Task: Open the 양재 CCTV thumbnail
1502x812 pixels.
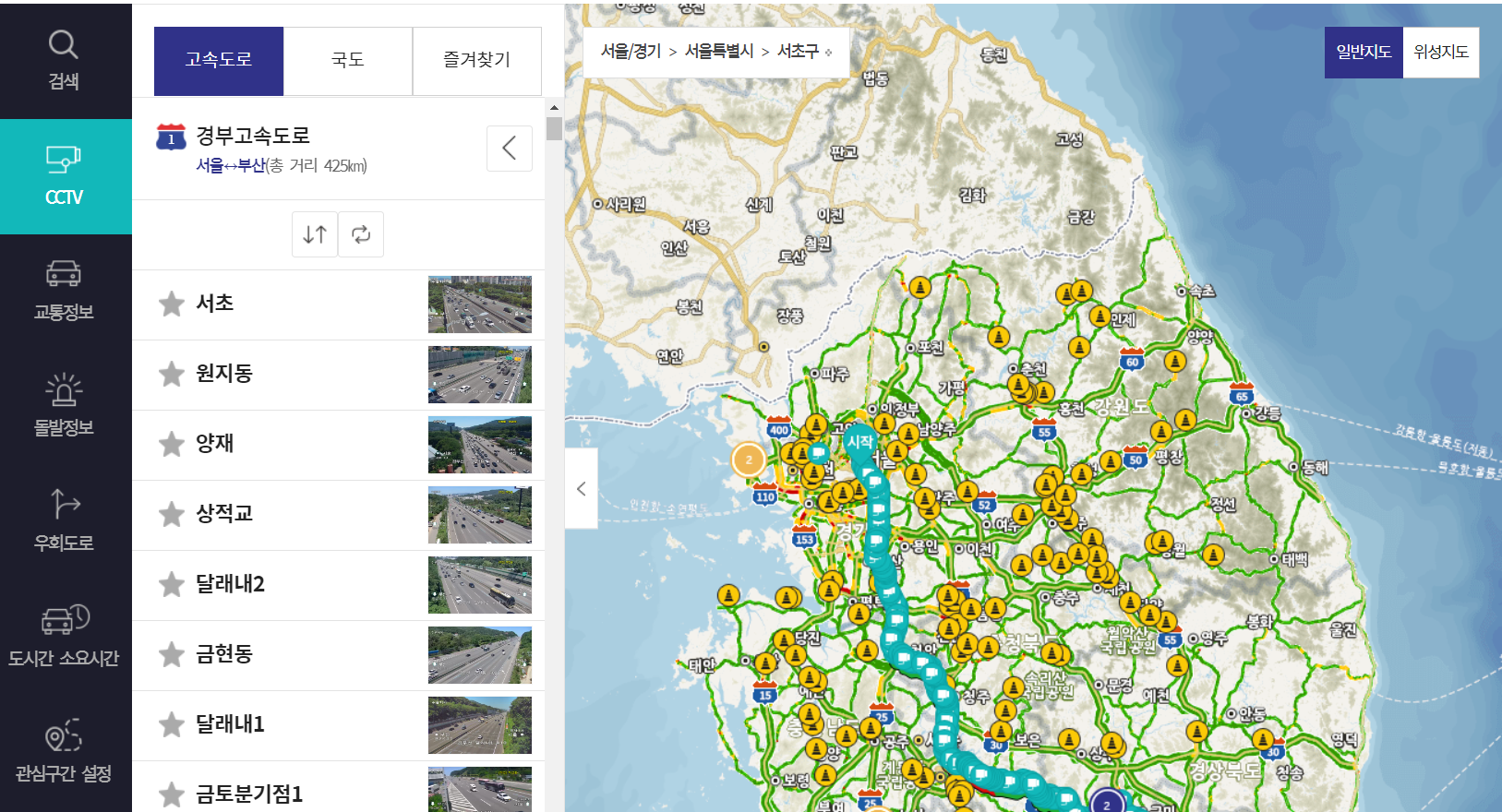Action: click(480, 445)
